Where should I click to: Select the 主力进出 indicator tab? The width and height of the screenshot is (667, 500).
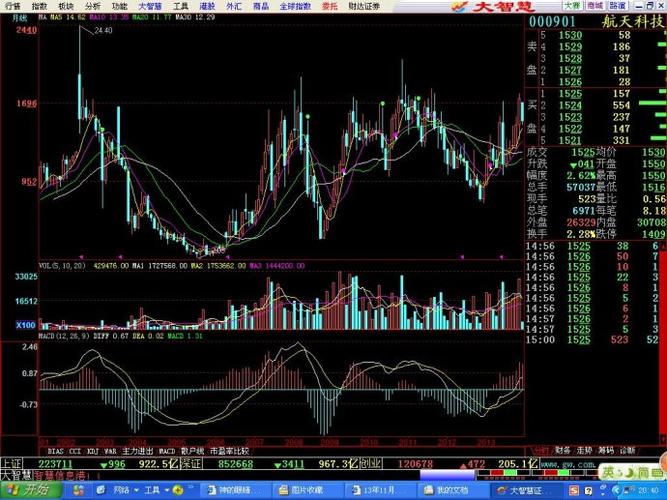(x=137, y=451)
